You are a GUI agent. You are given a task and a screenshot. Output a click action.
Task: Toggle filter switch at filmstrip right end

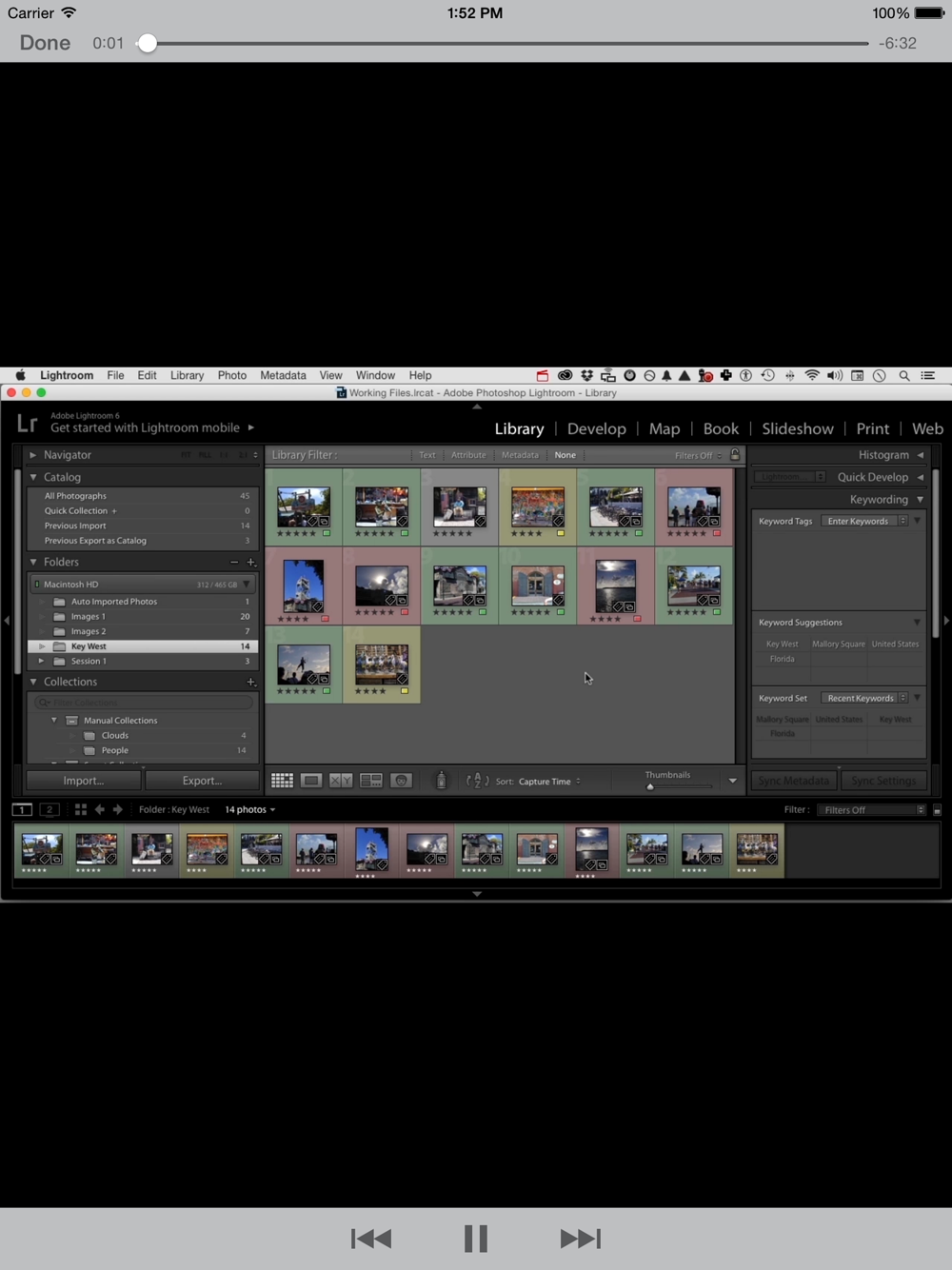pyautogui.click(x=937, y=810)
